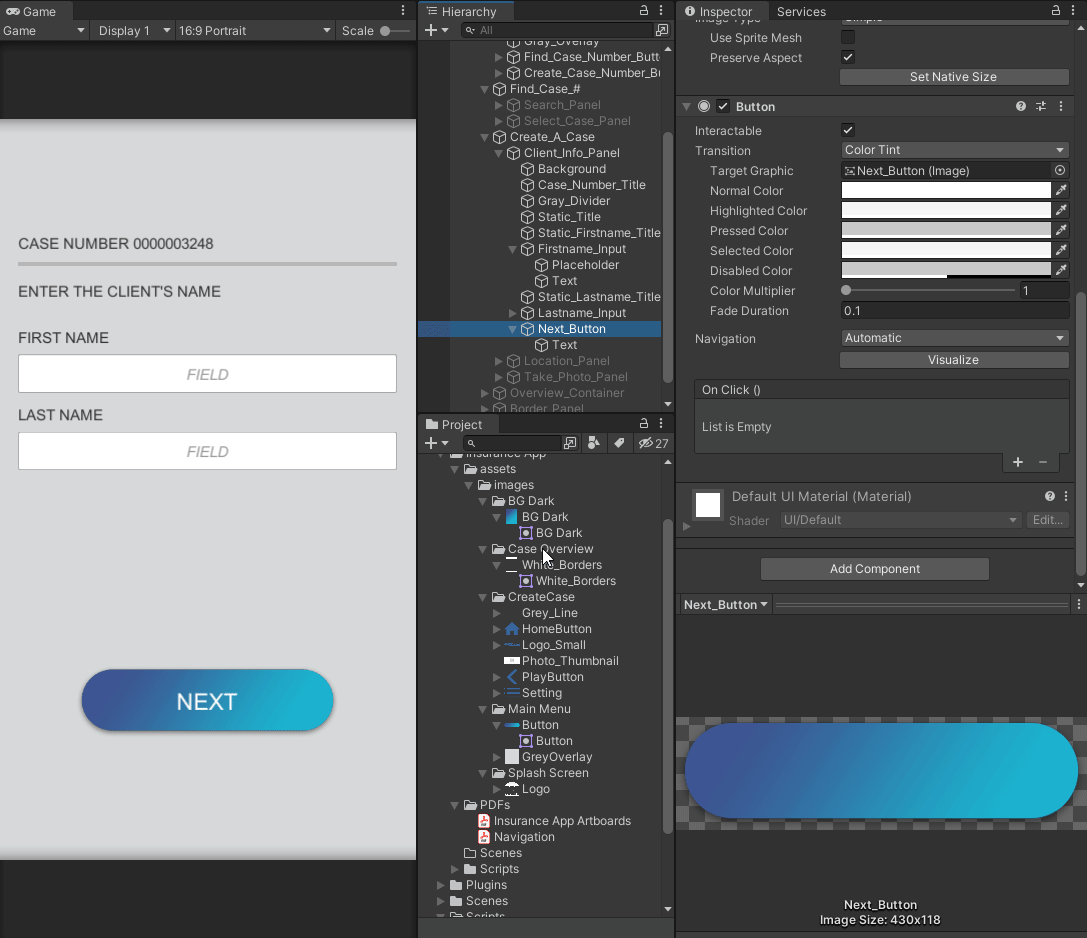Pick Pressed Color with the eyedropper
Viewport: 1087px width, 938px height.
pyautogui.click(x=1061, y=230)
